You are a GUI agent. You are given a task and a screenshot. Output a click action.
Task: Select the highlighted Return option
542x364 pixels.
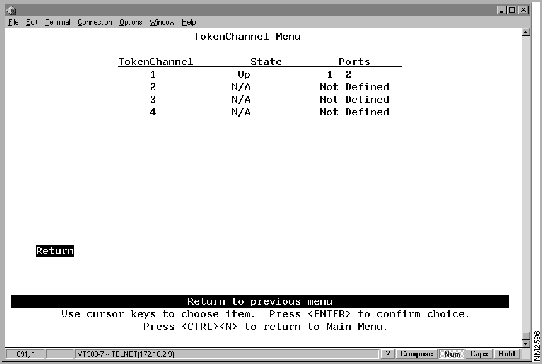tap(55, 251)
